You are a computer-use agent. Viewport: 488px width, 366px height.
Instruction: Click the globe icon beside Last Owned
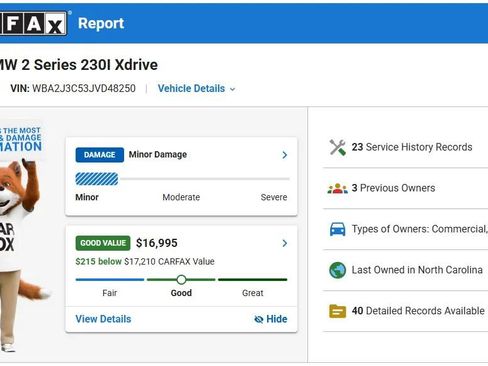tap(337, 270)
